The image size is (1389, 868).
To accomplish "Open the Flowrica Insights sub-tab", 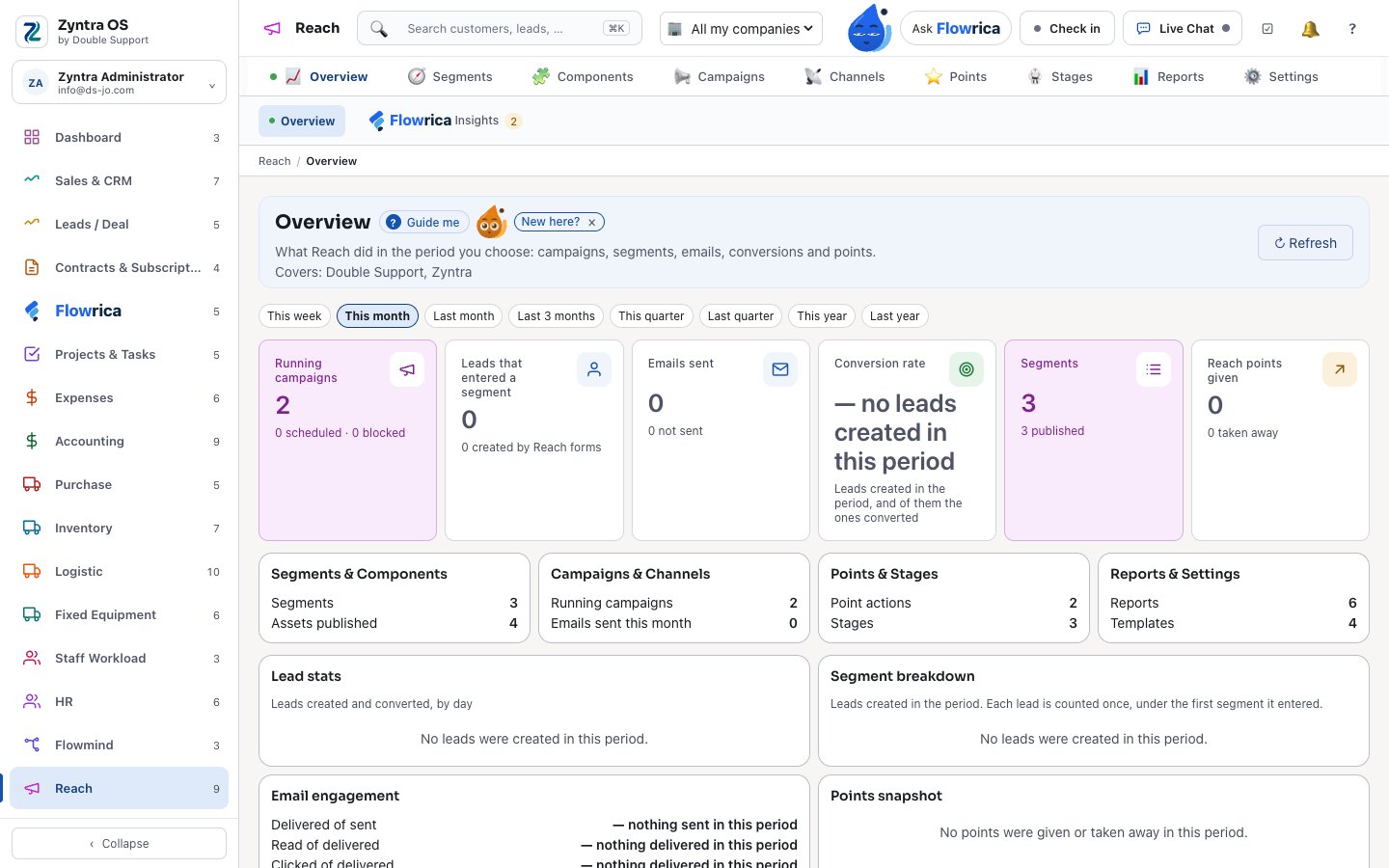I will point(445,121).
